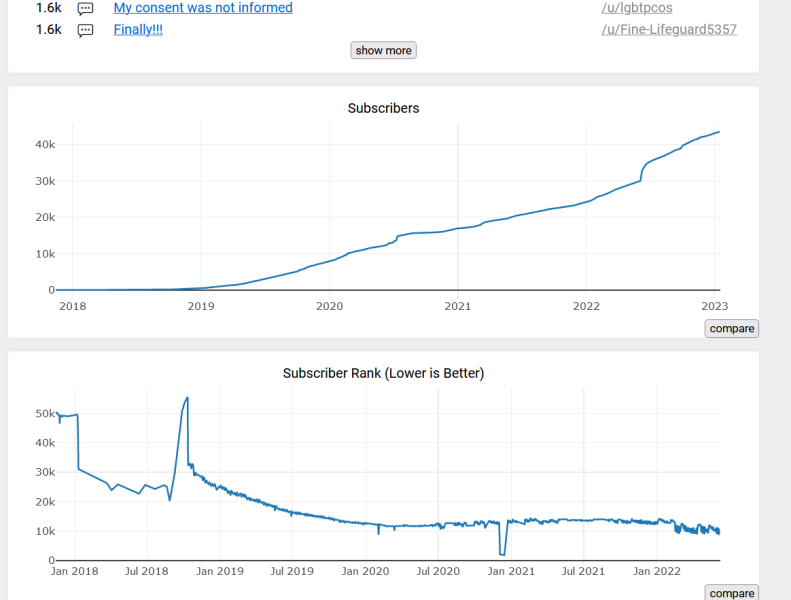This screenshot has height=600, width=791.
Task: Visit user profile /u/lgbtpcos
Action: [636, 8]
